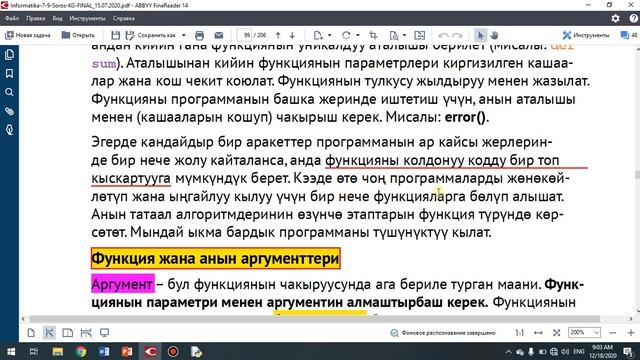Image resolution: width=640 pixels, height=360 pixels.
Task: Click the screen recorder taskbar icon
Action: point(173,351)
